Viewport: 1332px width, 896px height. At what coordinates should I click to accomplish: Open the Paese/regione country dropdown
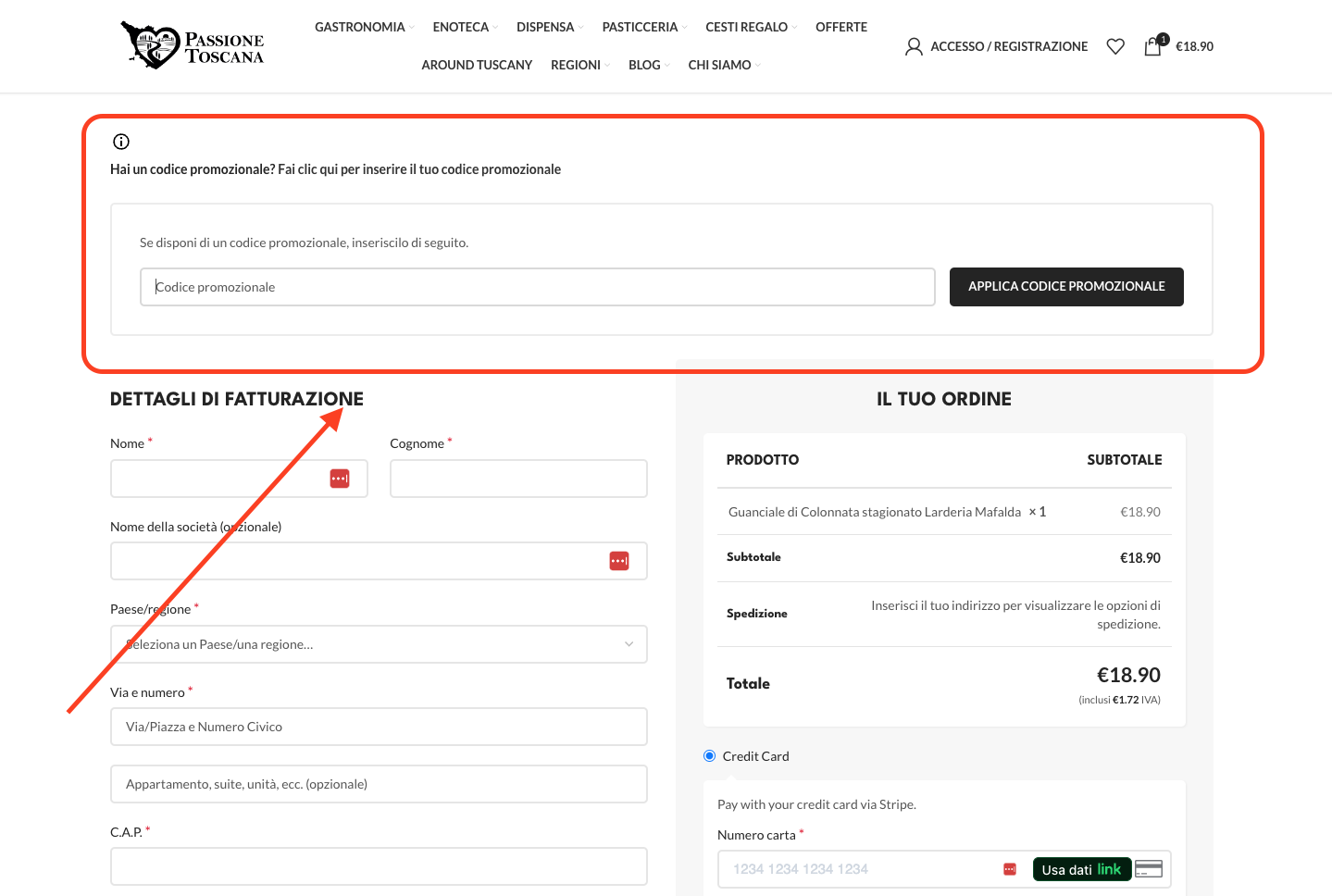(x=379, y=644)
